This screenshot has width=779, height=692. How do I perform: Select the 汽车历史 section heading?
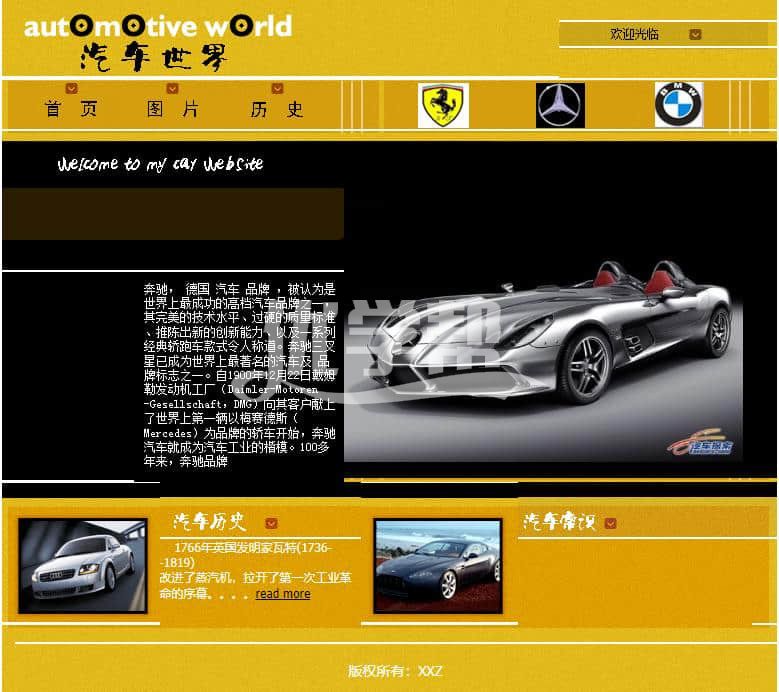(209, 522)
